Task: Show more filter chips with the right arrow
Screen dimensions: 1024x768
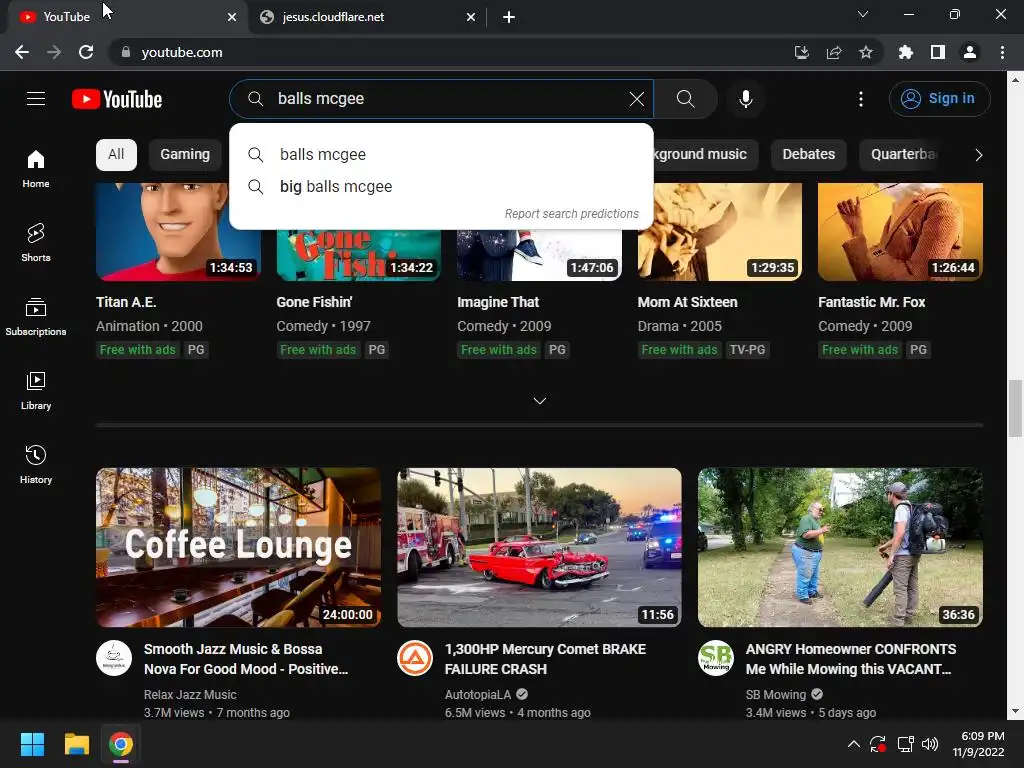Action: click(978, 155)
